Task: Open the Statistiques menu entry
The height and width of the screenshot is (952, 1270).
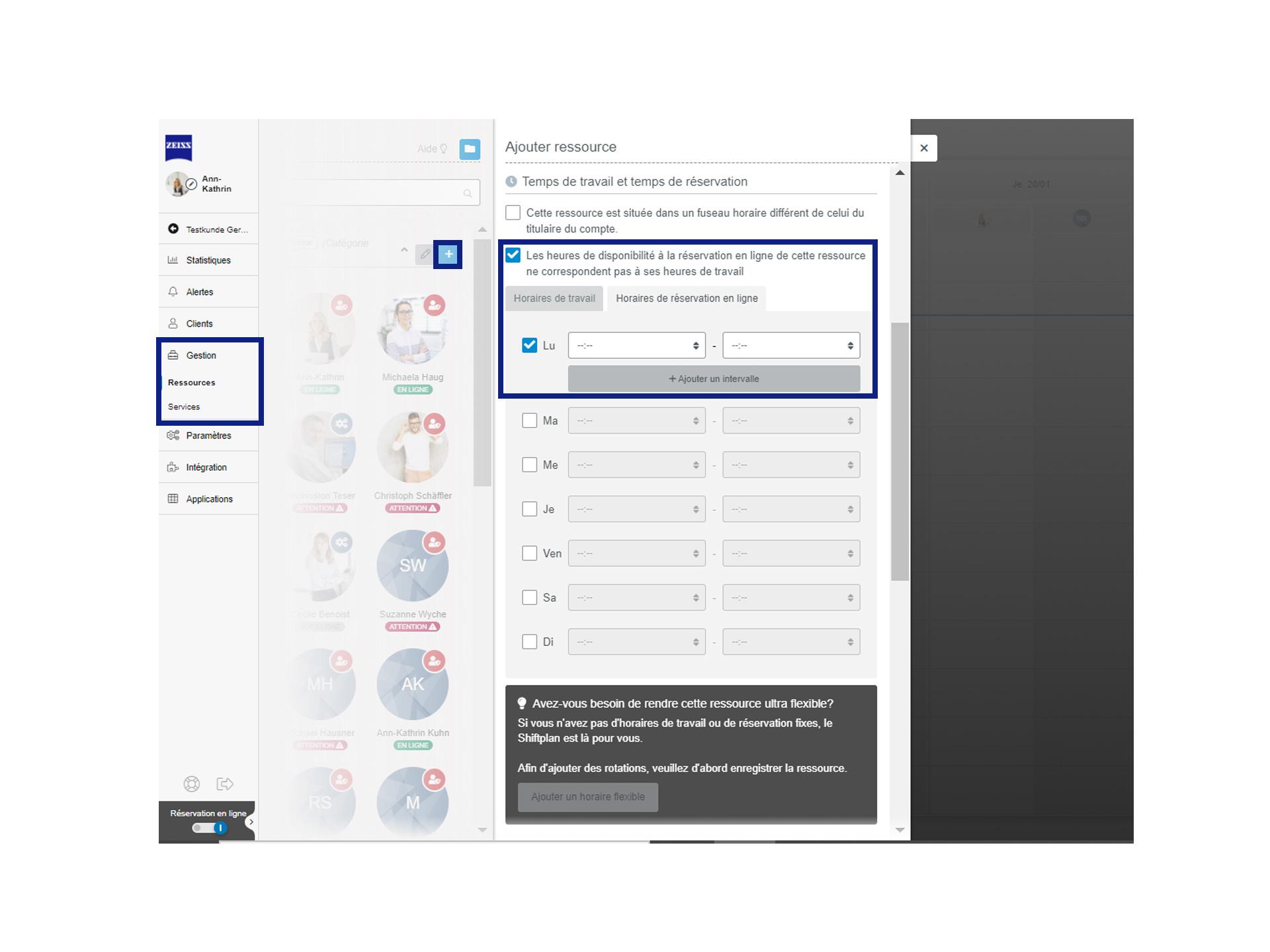Action: (208, 260)
